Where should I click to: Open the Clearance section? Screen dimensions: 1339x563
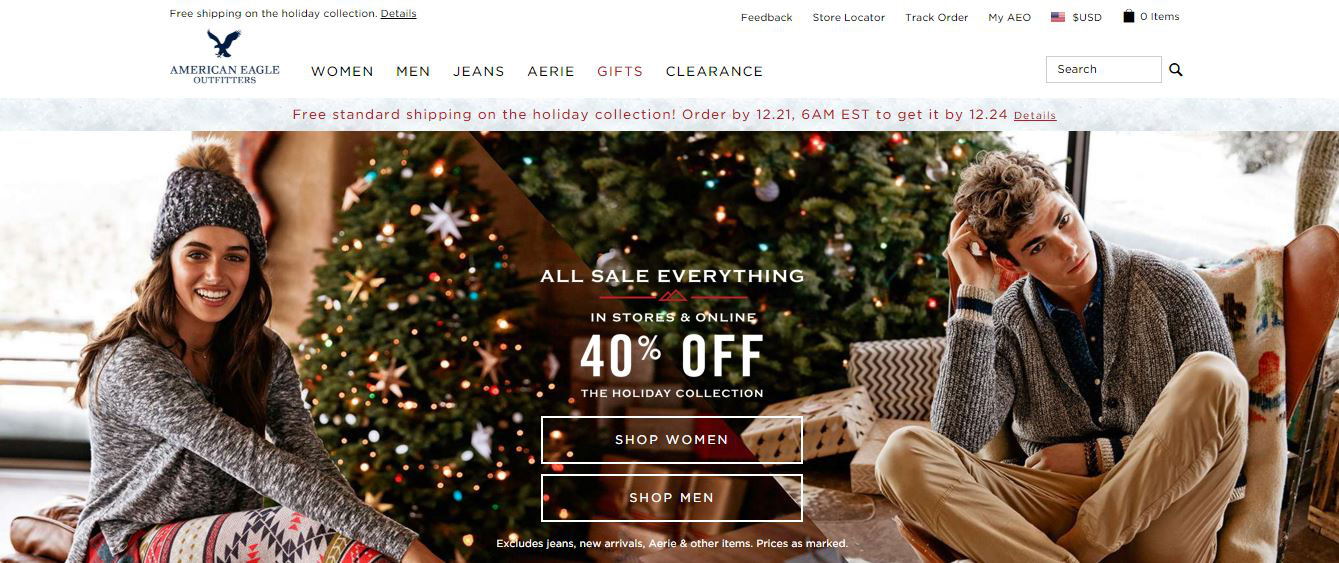pos(714,71)
